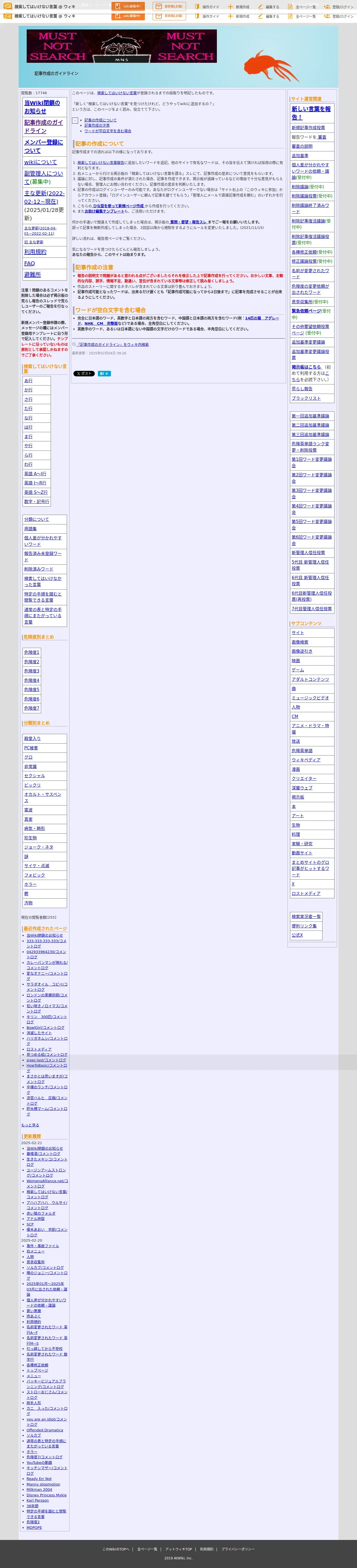Click このWikiのTOPへ in footer
357x1568 pixels.
click(116, 1549)
